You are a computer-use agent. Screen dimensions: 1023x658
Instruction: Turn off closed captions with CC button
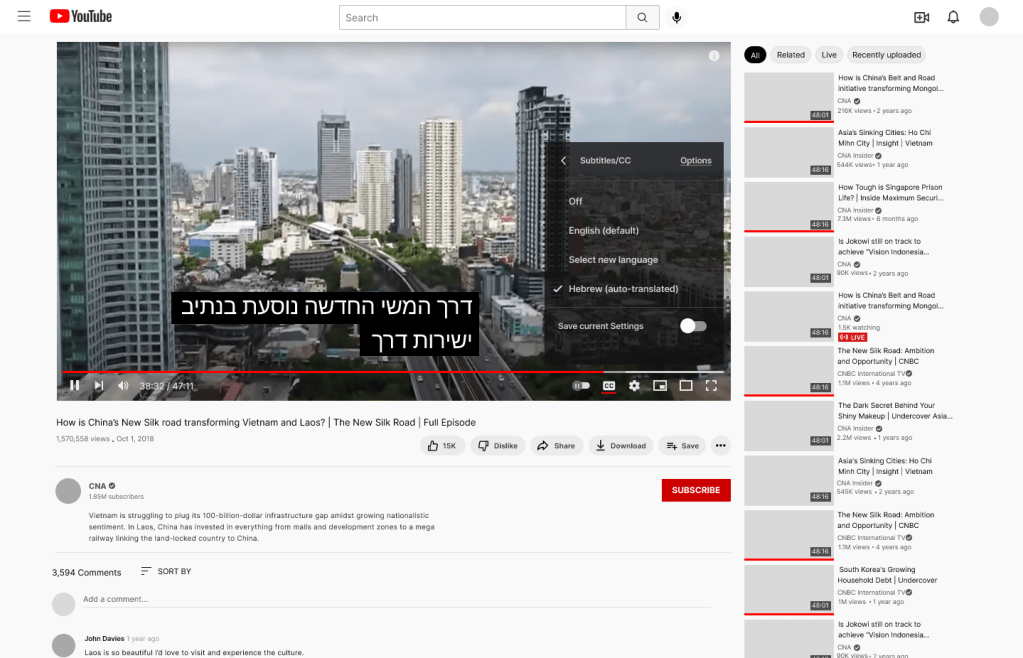608,385
